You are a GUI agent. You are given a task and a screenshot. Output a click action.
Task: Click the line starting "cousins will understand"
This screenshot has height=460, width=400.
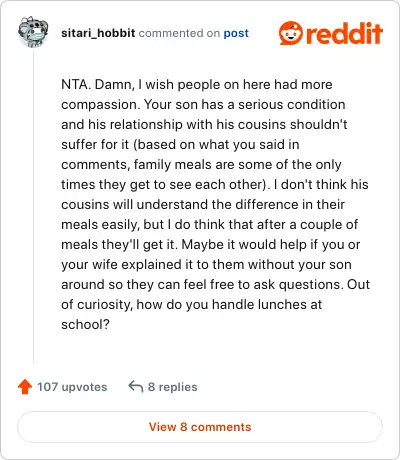click(x=203, y=204)
